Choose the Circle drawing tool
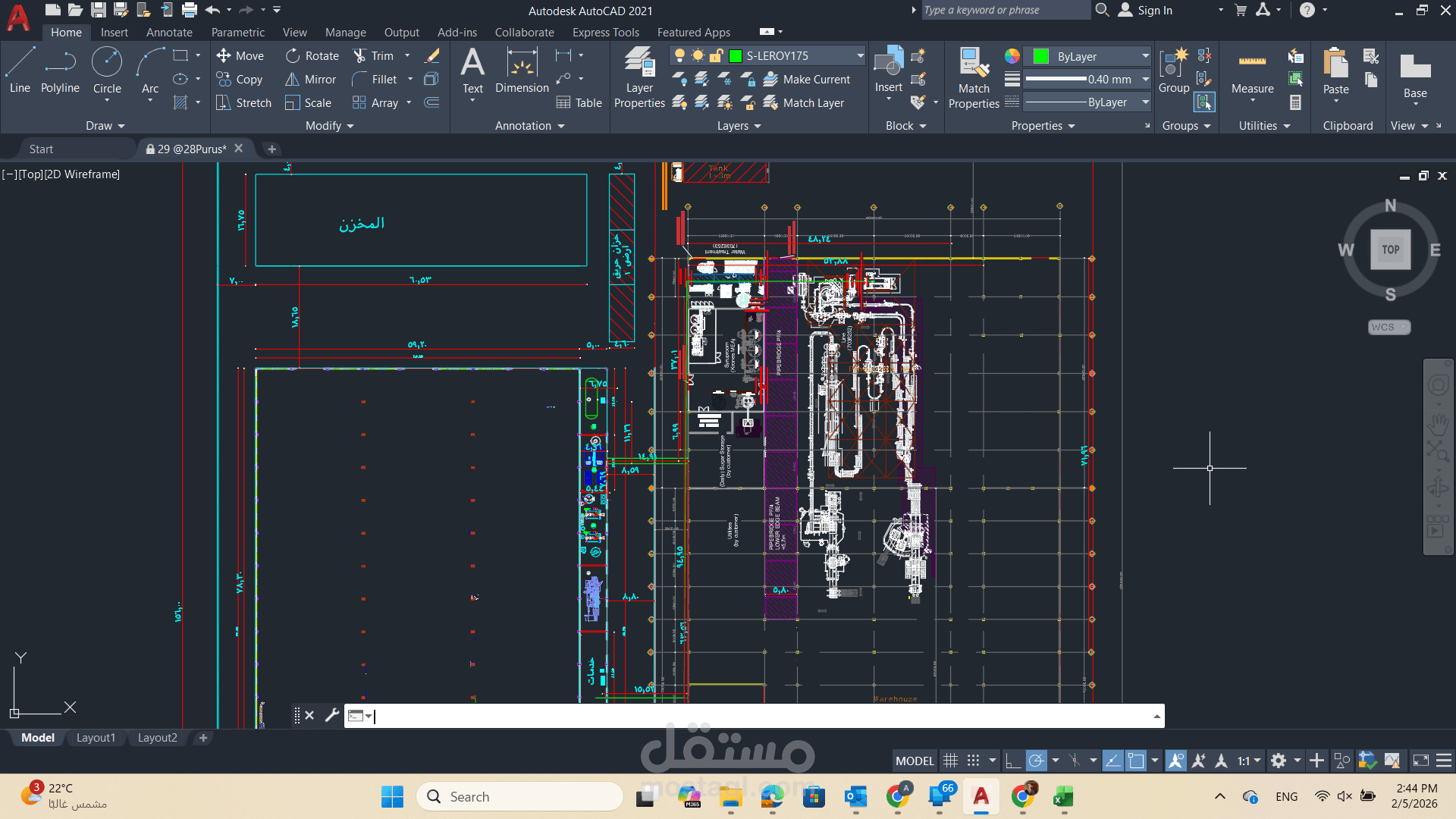Screen dimensions: 1456x819 (x=107, y=71)
